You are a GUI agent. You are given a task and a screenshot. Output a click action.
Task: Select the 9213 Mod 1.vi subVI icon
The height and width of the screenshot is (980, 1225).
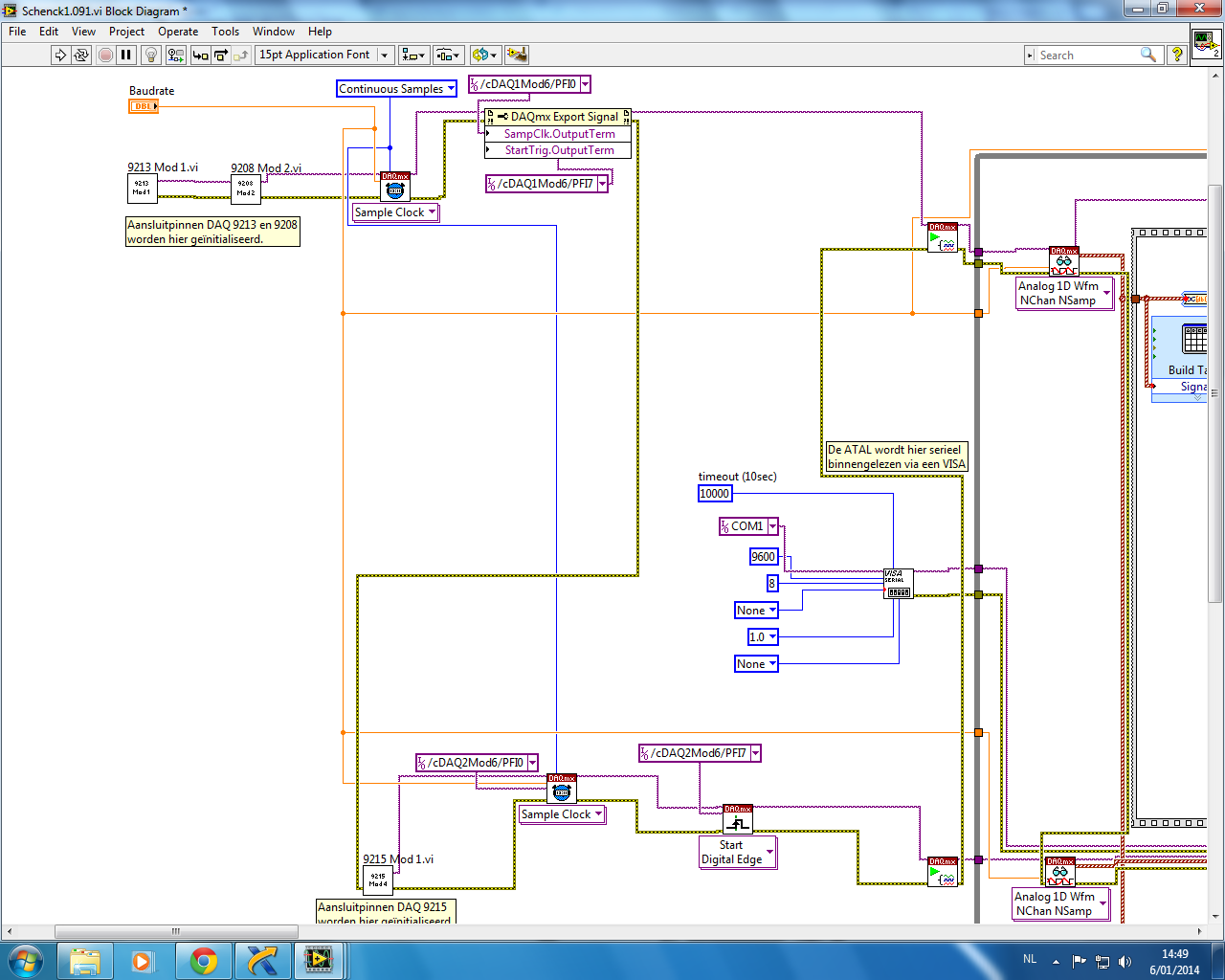click(142, 188)
